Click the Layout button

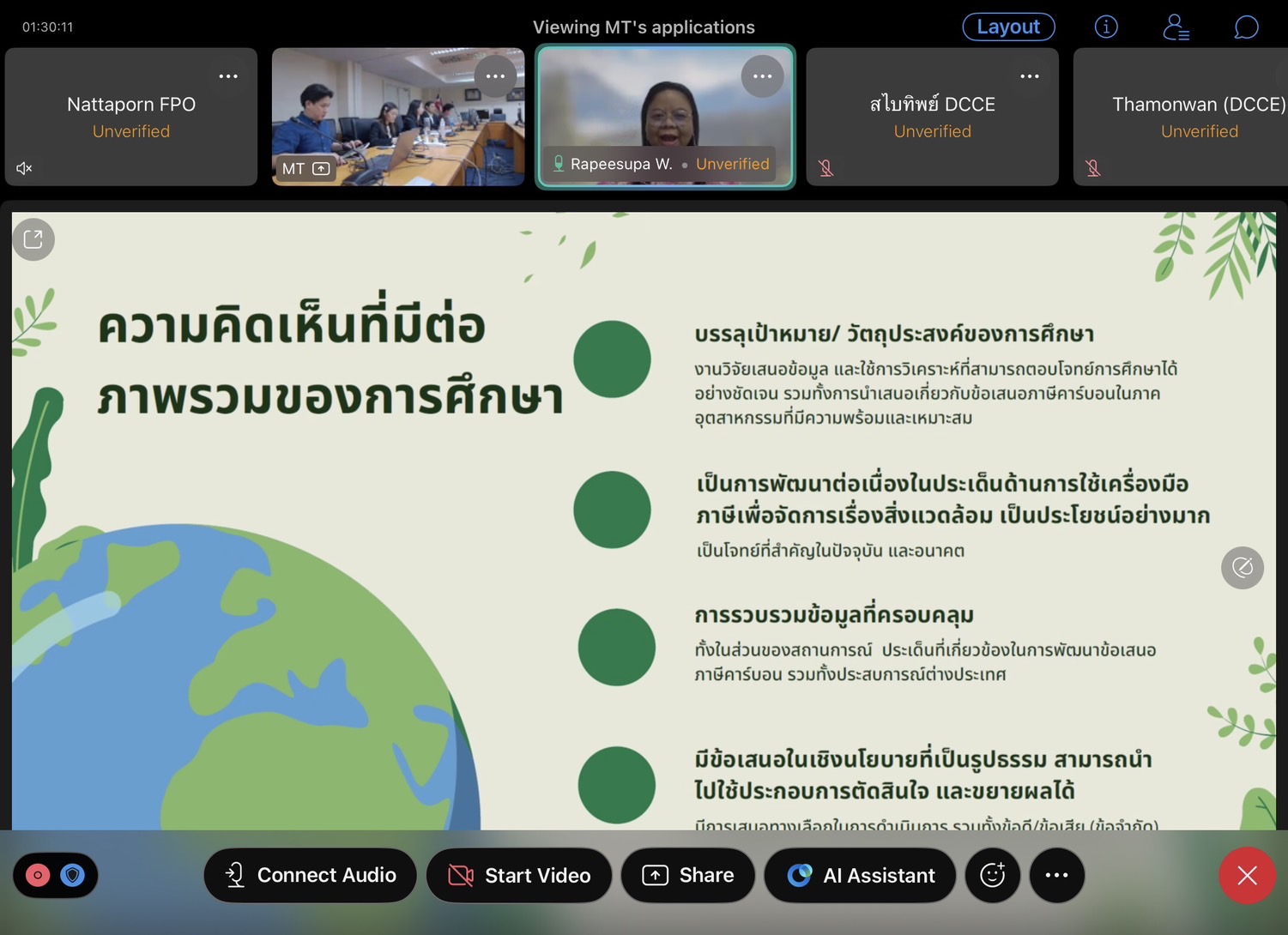(1008, 27)
